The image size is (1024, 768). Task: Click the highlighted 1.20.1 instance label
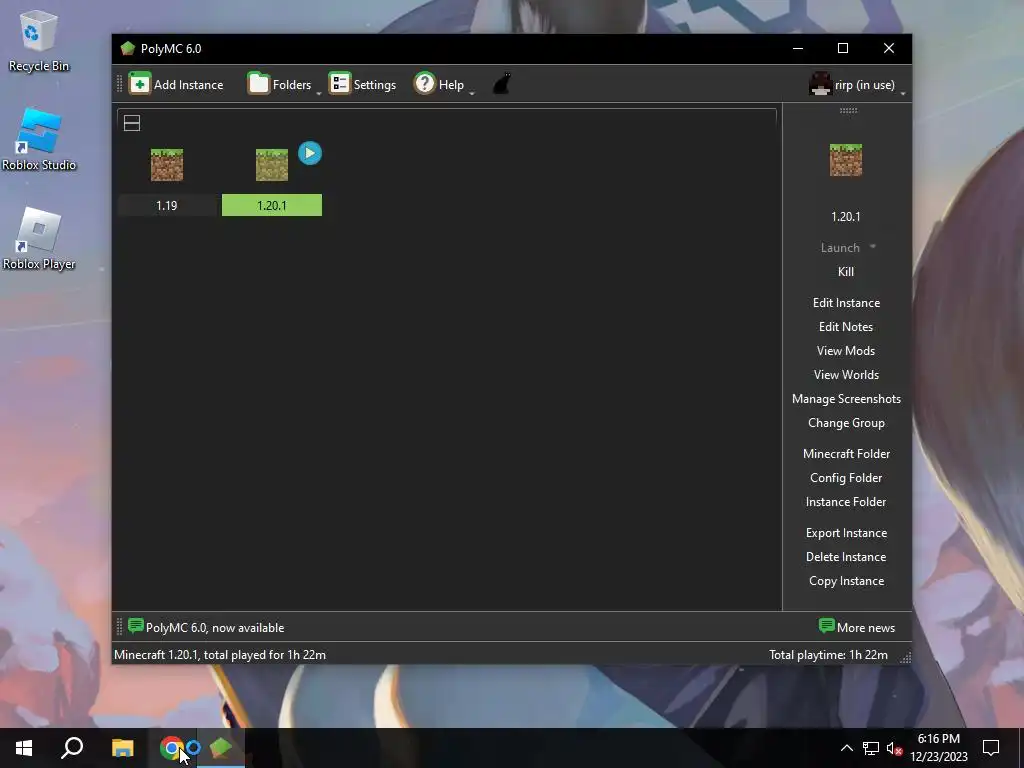tap(272, 205)
